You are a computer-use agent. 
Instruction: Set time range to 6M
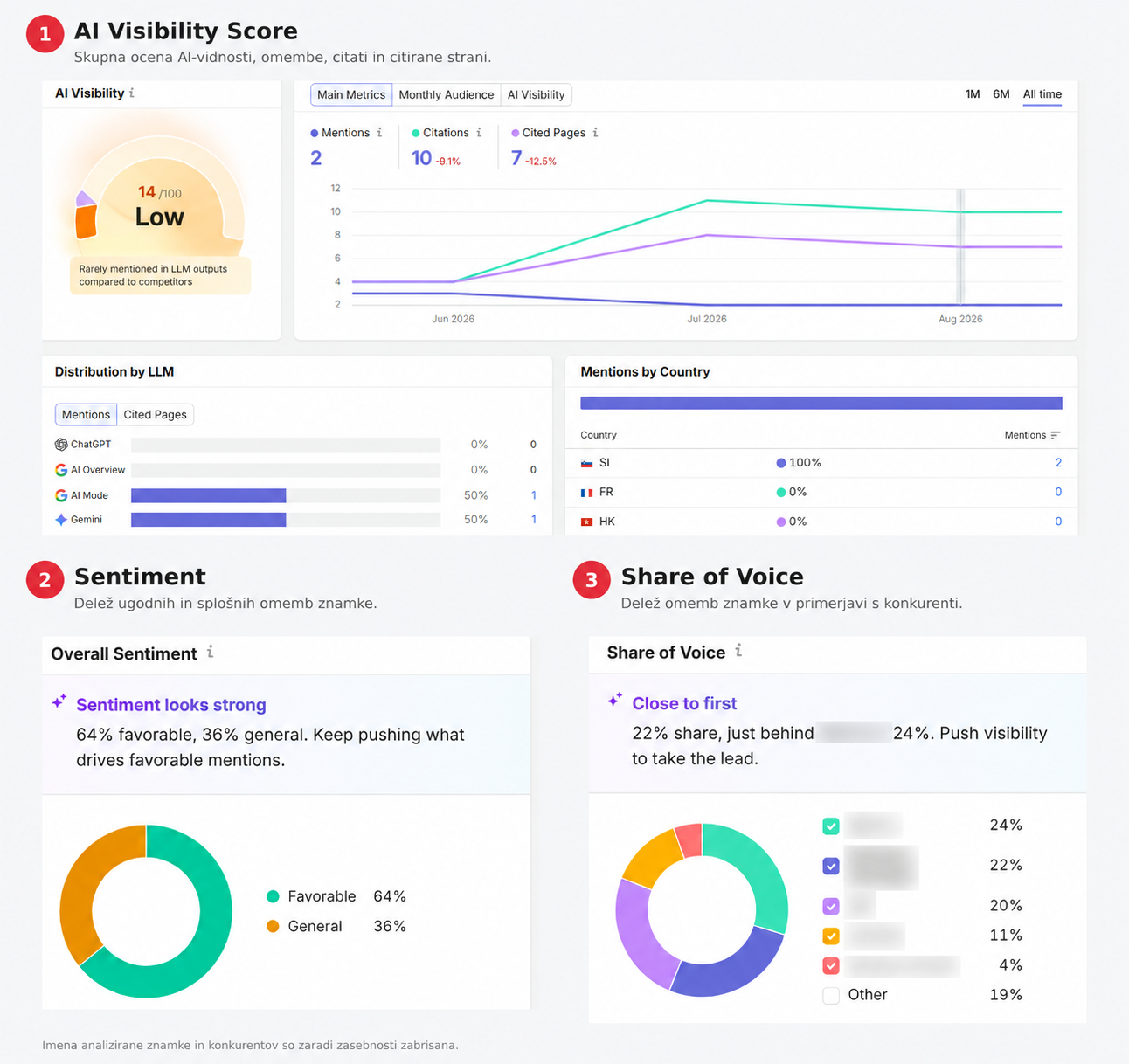point(1001,94)
